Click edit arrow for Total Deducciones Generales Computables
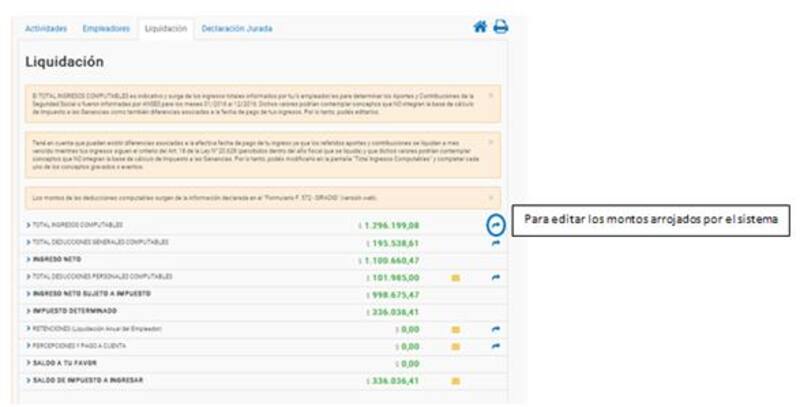 click(495, 242)
